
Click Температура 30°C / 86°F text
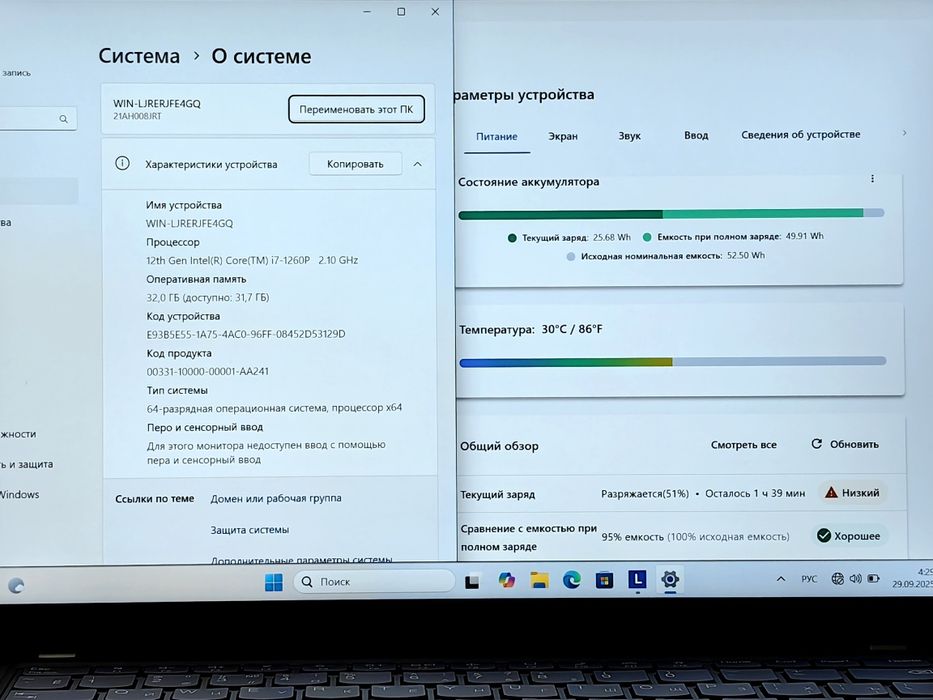point(531,329)
